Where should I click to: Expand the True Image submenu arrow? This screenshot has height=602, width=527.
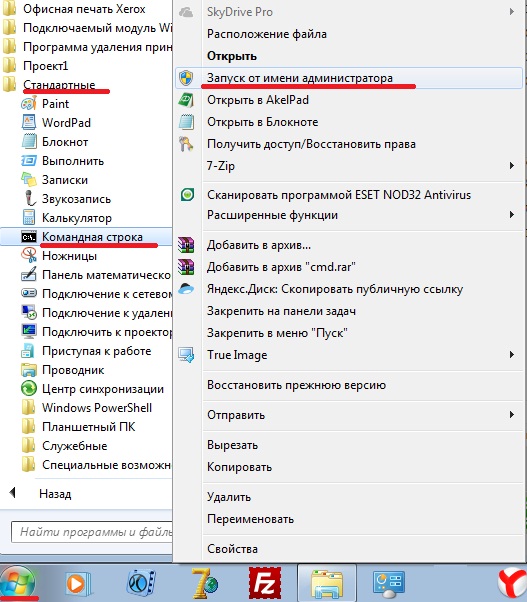pos(511,354)
